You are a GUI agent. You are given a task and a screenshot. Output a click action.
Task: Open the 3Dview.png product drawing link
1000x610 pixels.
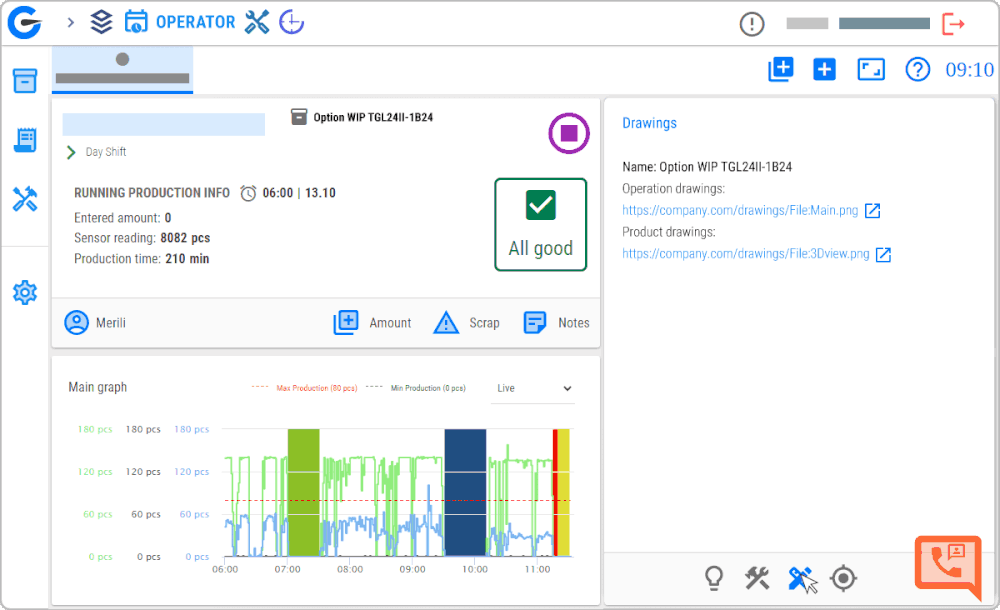tap(746, 254)
